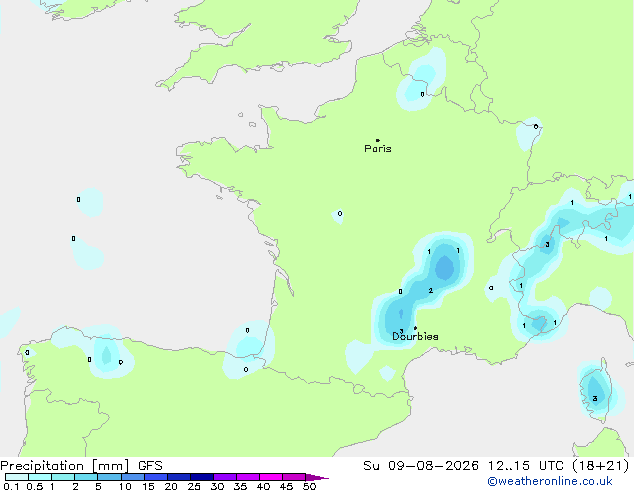Click the precipitation value '3' over Corsica

595,399
